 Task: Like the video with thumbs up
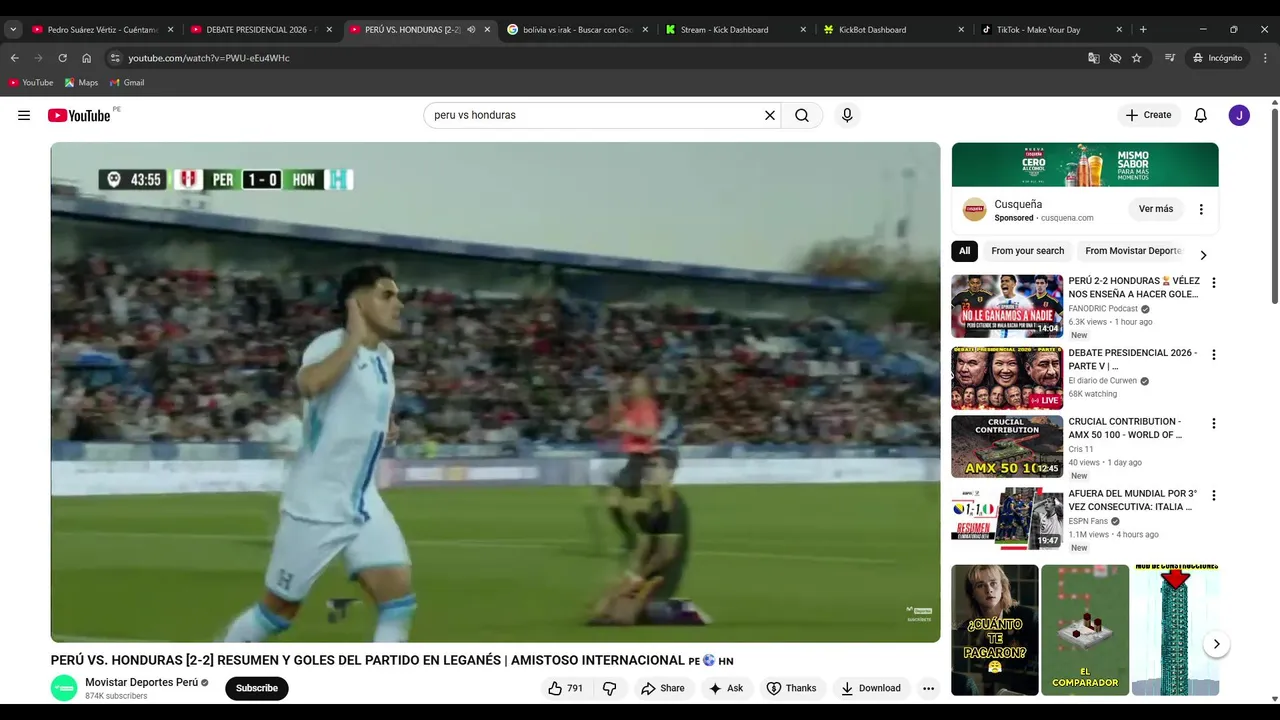[565, 688]
